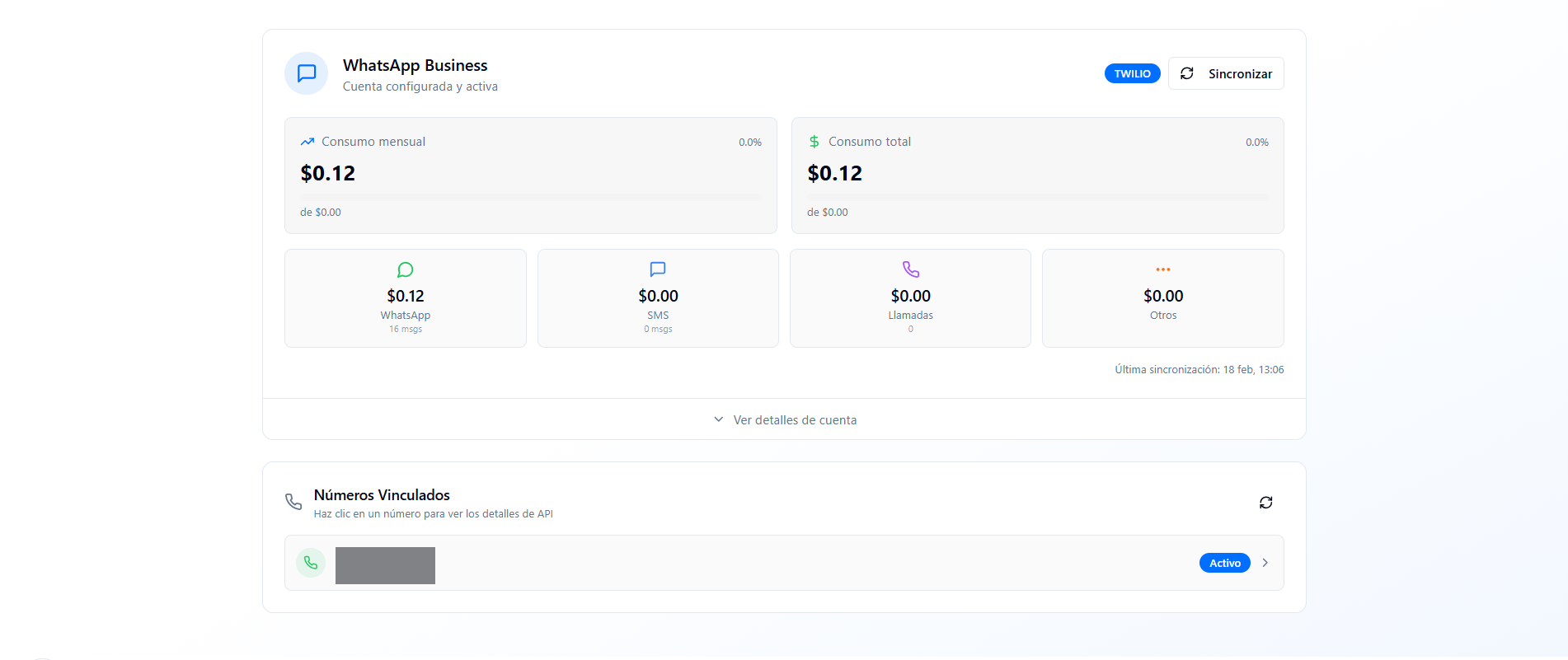Image resolution: width=1568 pixels, height=660 pixels.
Task: Refresh the Números Vinculados list
Action: (1266, 503)
